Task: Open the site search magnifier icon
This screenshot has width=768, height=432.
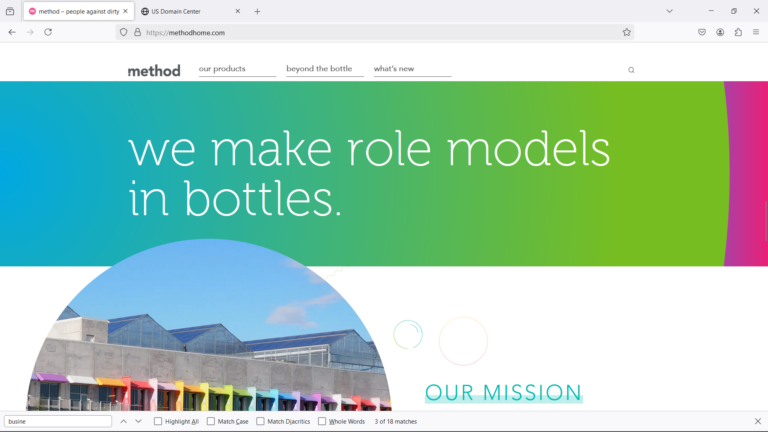Action: point(631,70)
